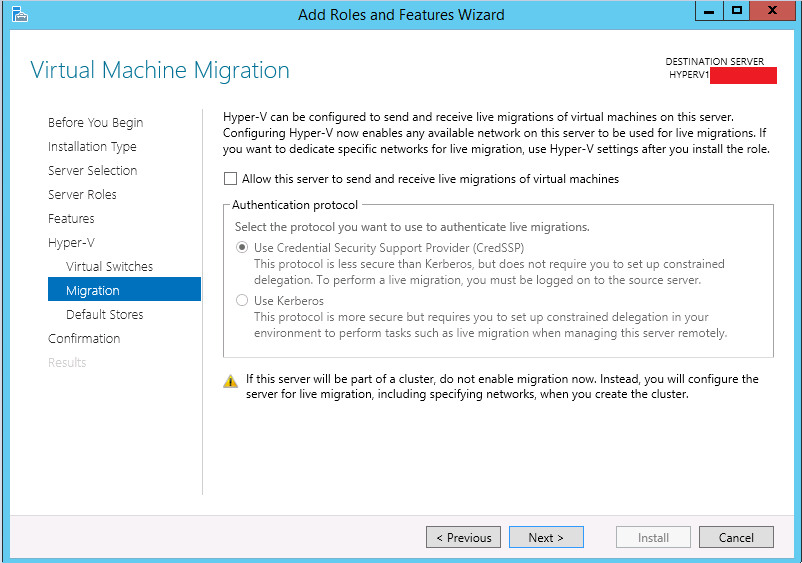Jump to the Server Roles page
This screenshot has width=802, height=563.
tap(82, 194)
